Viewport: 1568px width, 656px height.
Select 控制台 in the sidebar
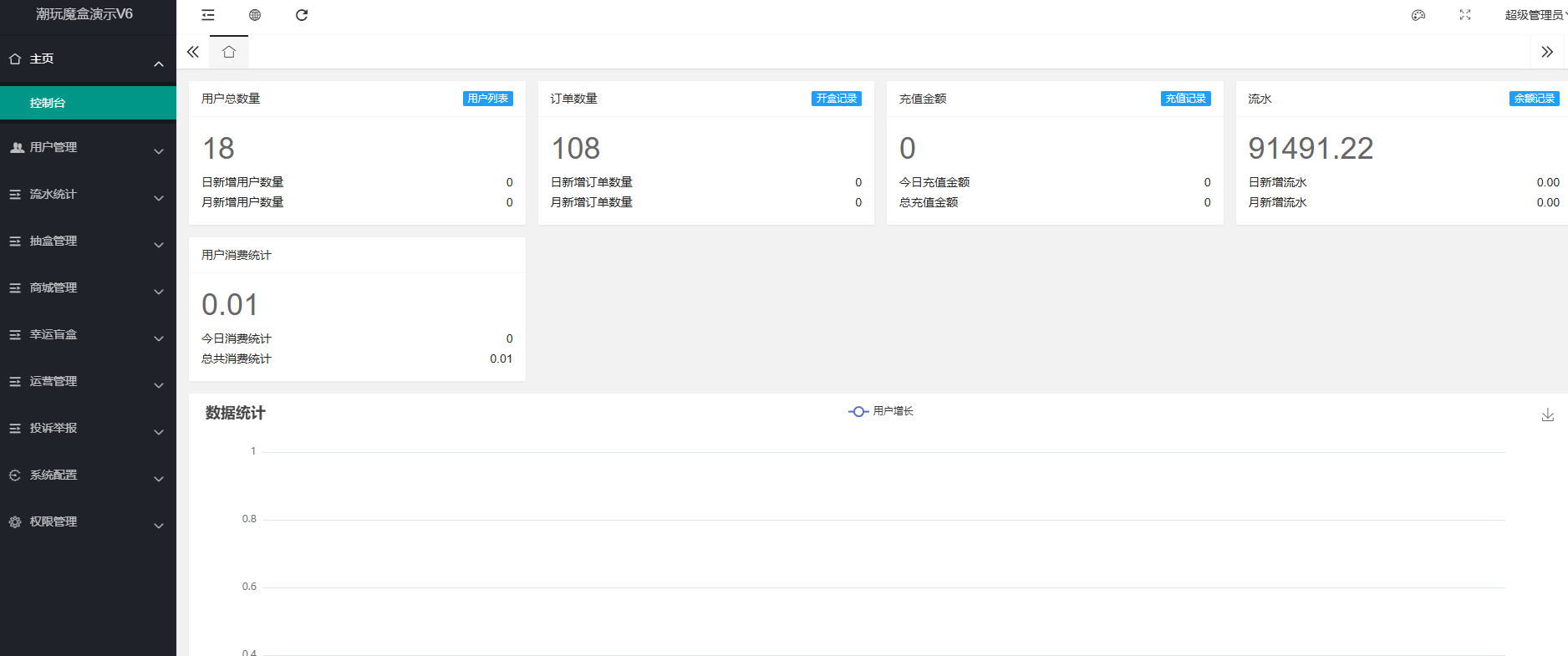pos(88,103)
